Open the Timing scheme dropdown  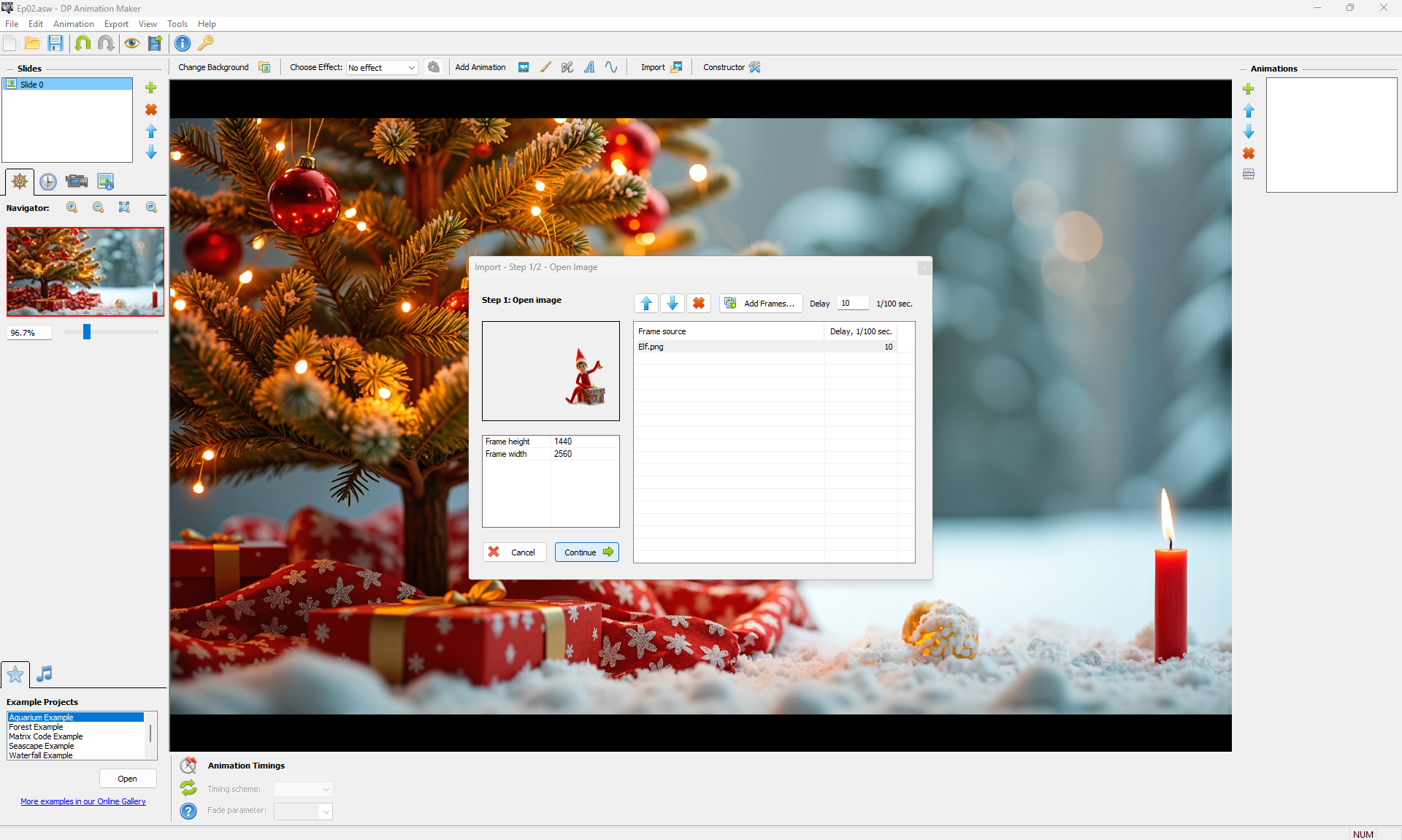(326, 790)
